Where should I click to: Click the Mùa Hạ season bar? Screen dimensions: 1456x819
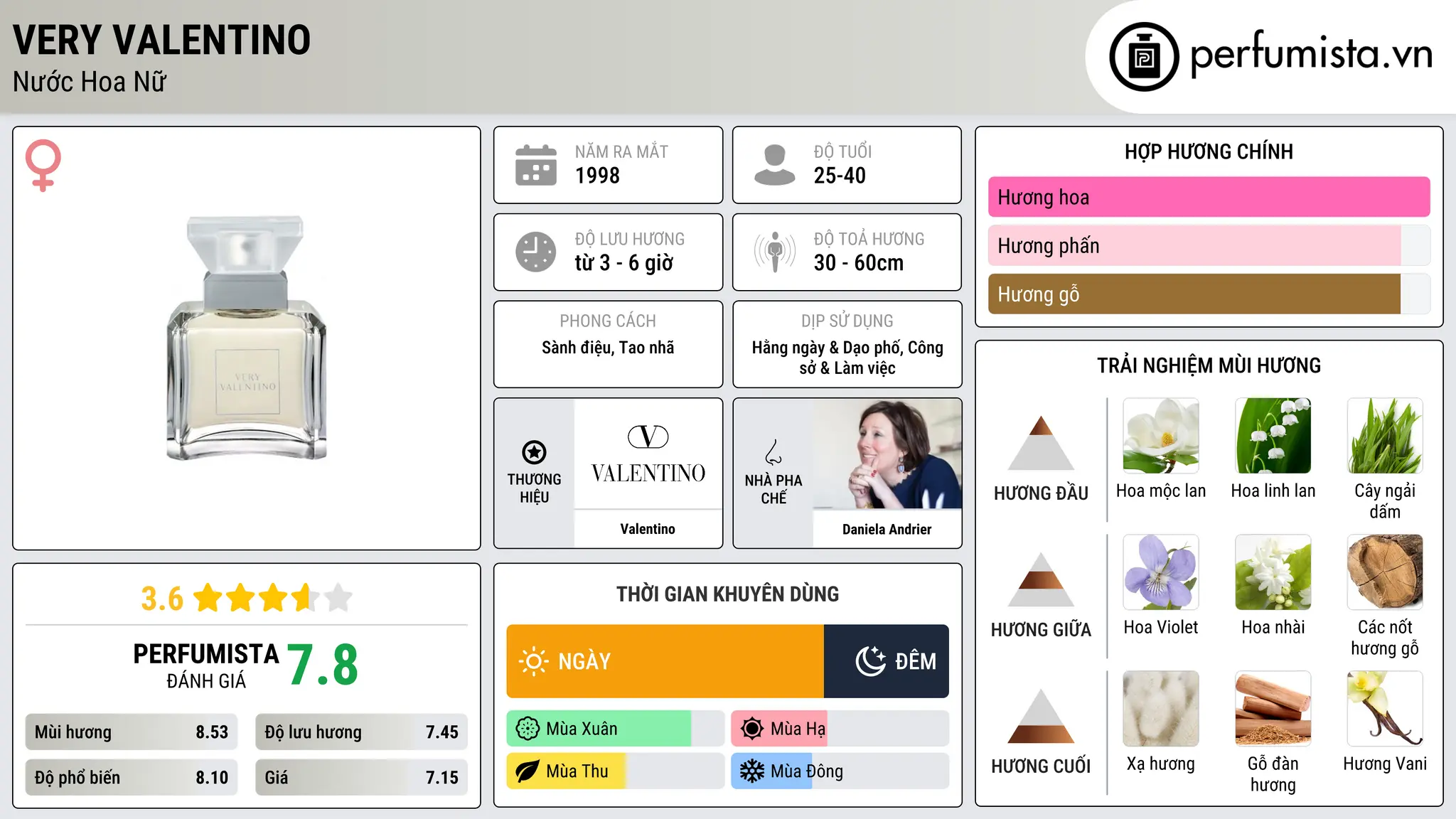840,729
